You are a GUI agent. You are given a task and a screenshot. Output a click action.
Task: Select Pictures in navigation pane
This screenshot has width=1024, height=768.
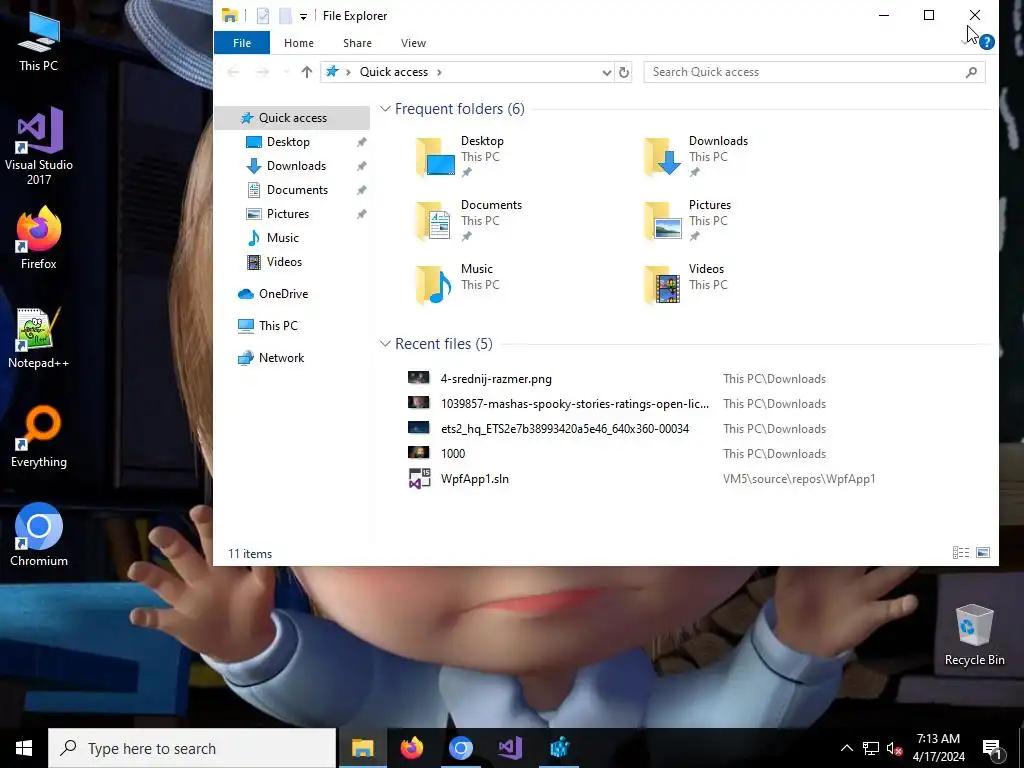[287, 214]
